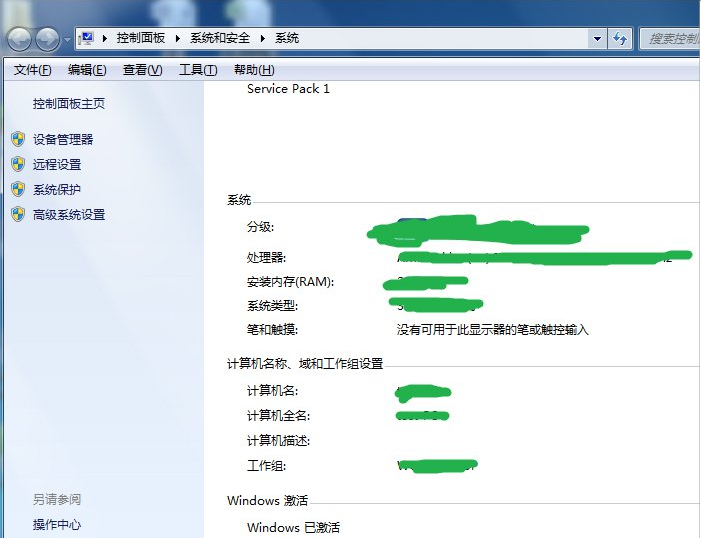The height and width of the screenshot is (538, 701).
Task: Open the recent pages dropdown arrow
Action: (x=67, y=39)
